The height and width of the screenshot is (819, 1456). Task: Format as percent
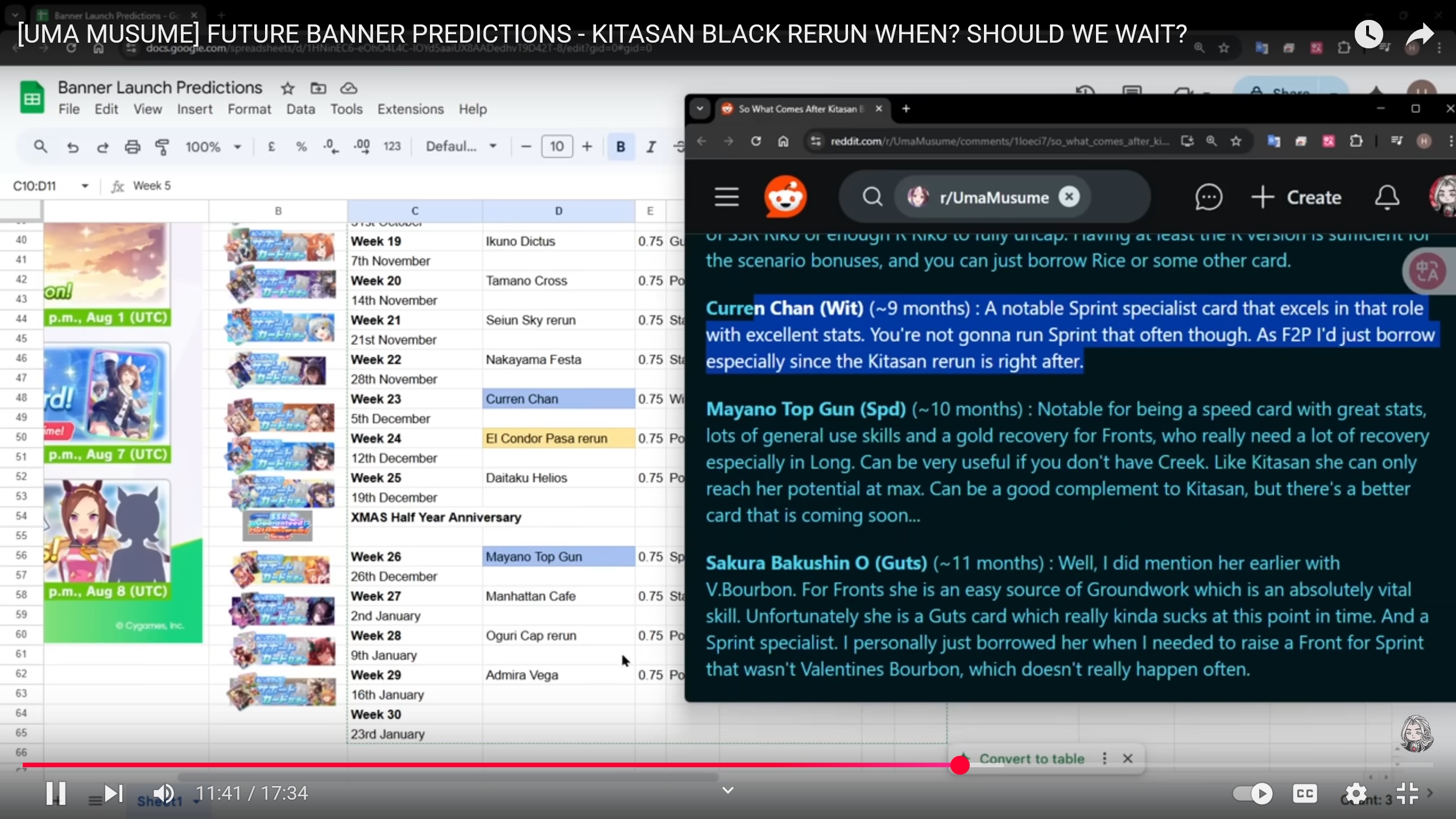point(301,147)
